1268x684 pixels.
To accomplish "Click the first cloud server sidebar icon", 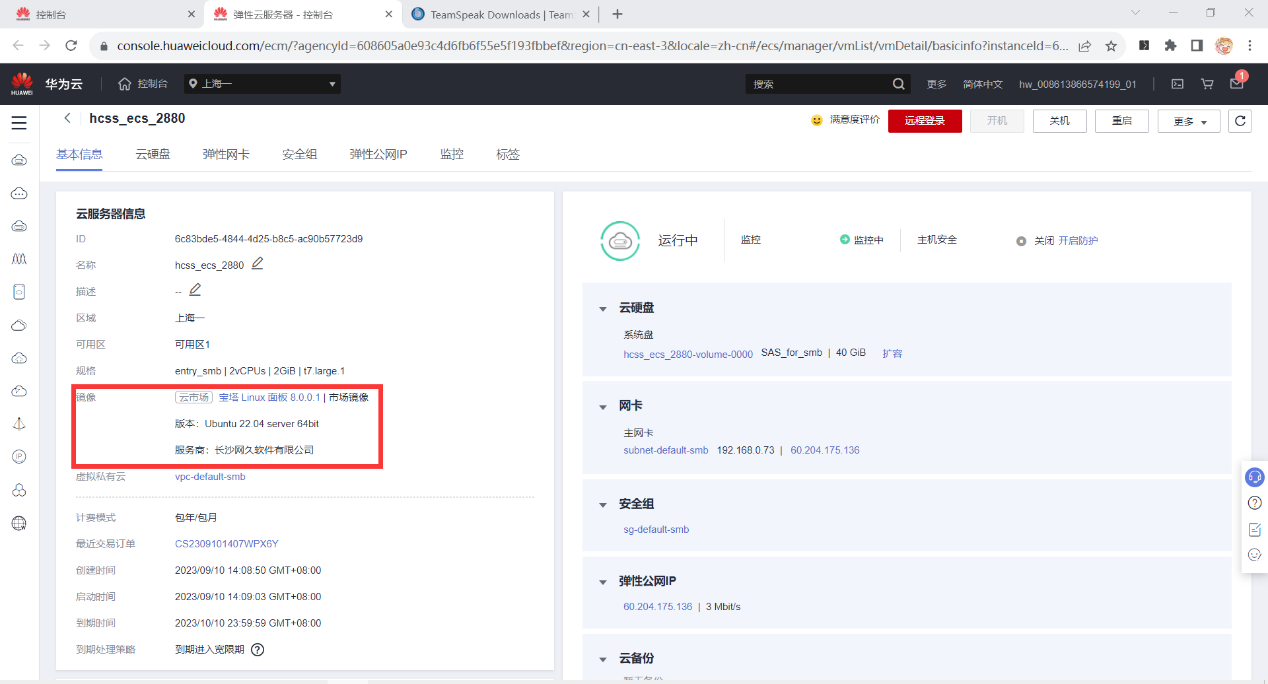I will click(x=18, y=160).
